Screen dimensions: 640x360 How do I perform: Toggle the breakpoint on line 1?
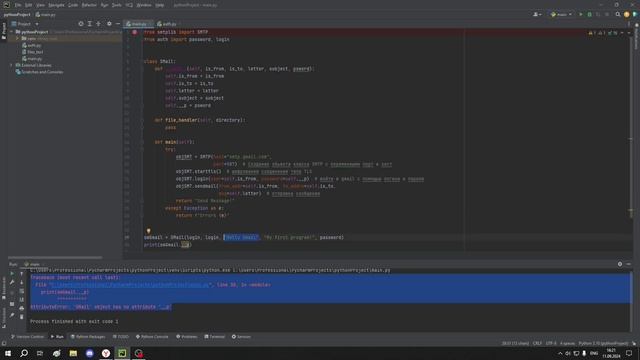click(x=134, y=32)
